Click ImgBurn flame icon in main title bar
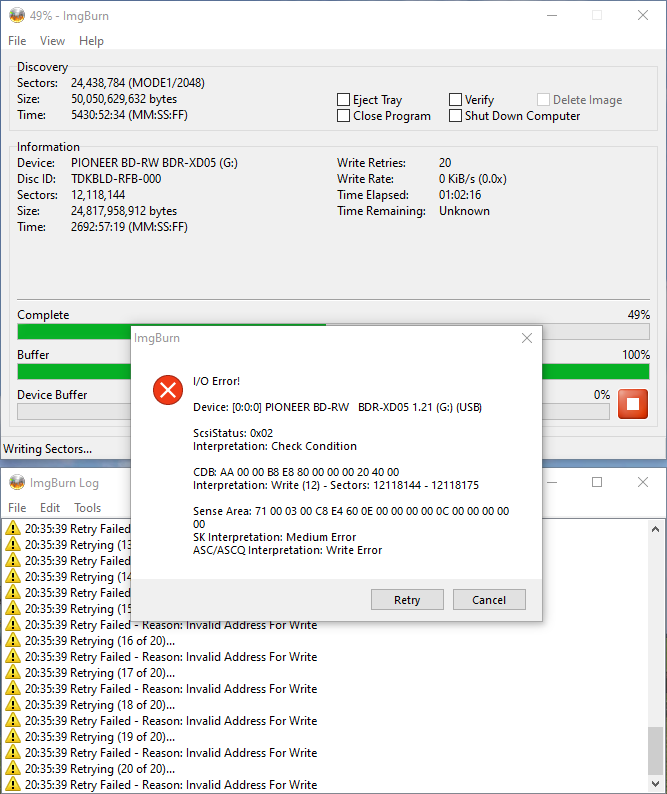 [17, 15]
